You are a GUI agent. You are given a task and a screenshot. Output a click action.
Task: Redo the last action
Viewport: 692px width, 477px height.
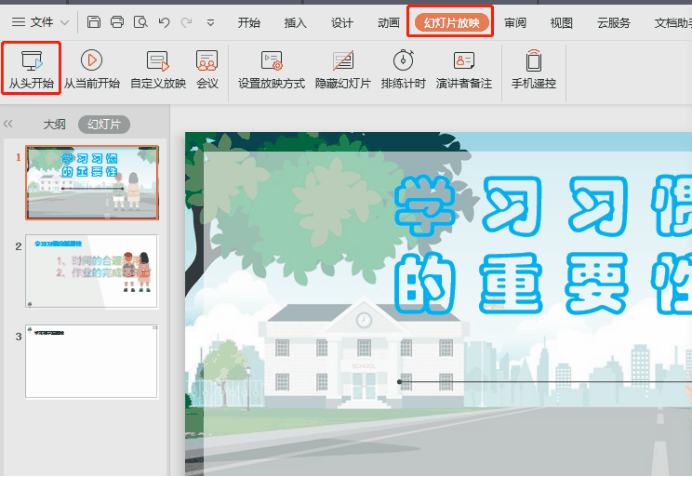187,23
